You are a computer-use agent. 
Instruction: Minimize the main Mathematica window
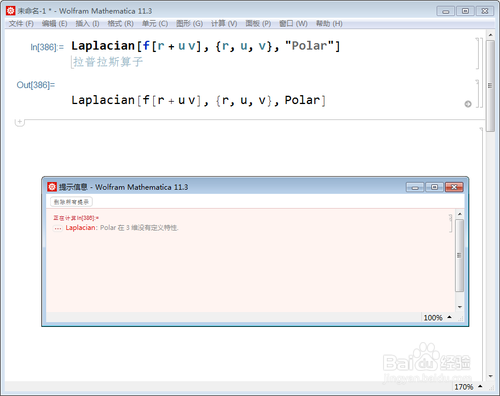(445, 11)
